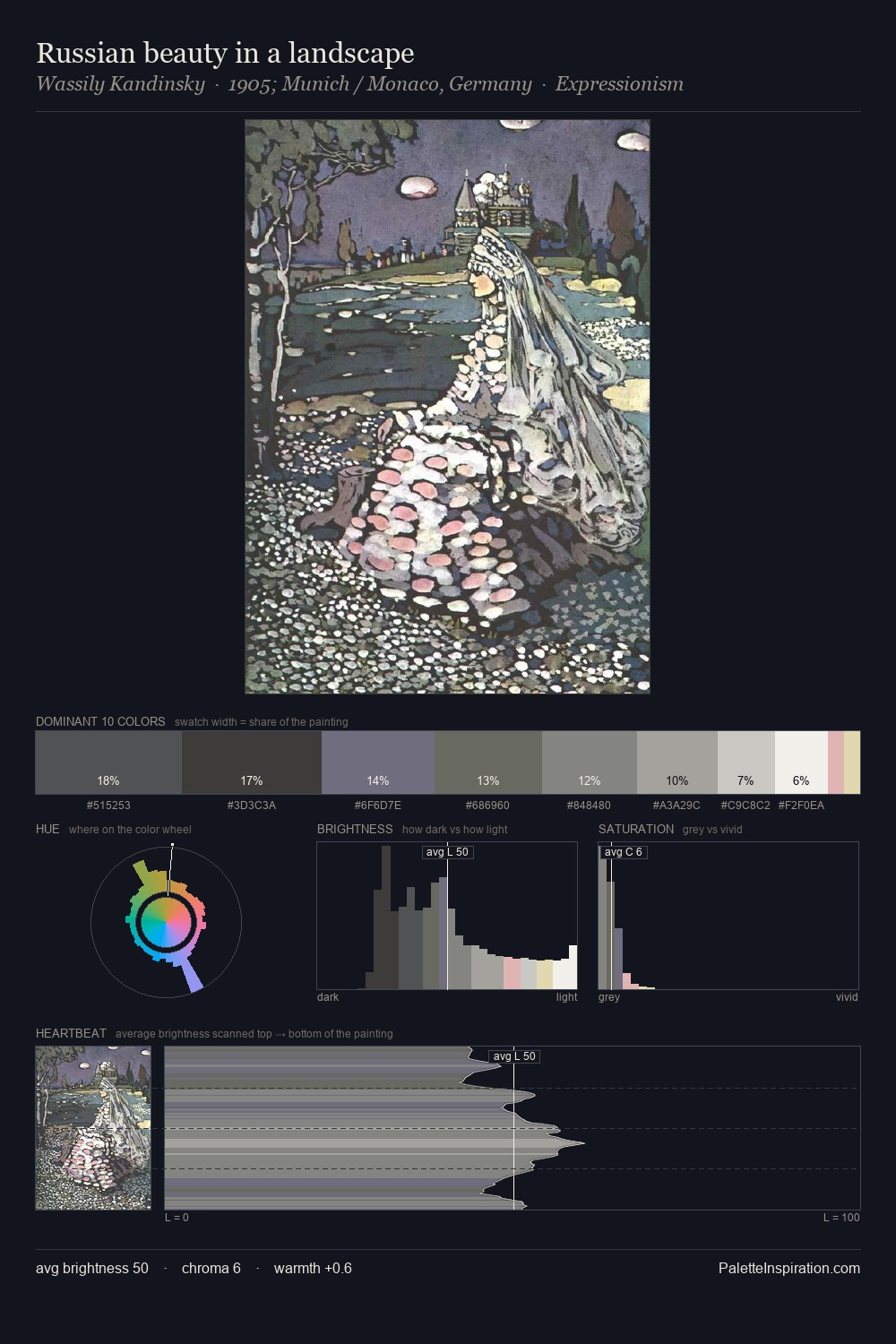Click the brightness histogram chart
Screen dimensions: 896x1344
[447, 916]
